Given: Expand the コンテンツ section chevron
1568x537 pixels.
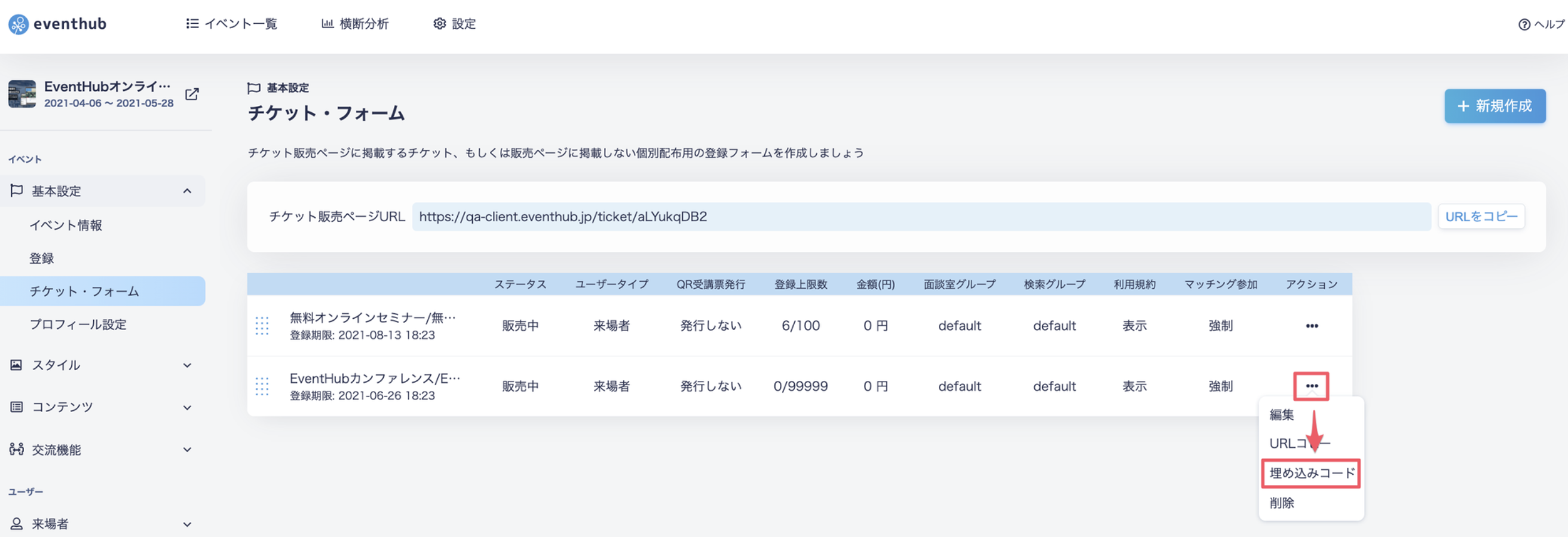Looking at the screenshot, I should tap(187, 407).
